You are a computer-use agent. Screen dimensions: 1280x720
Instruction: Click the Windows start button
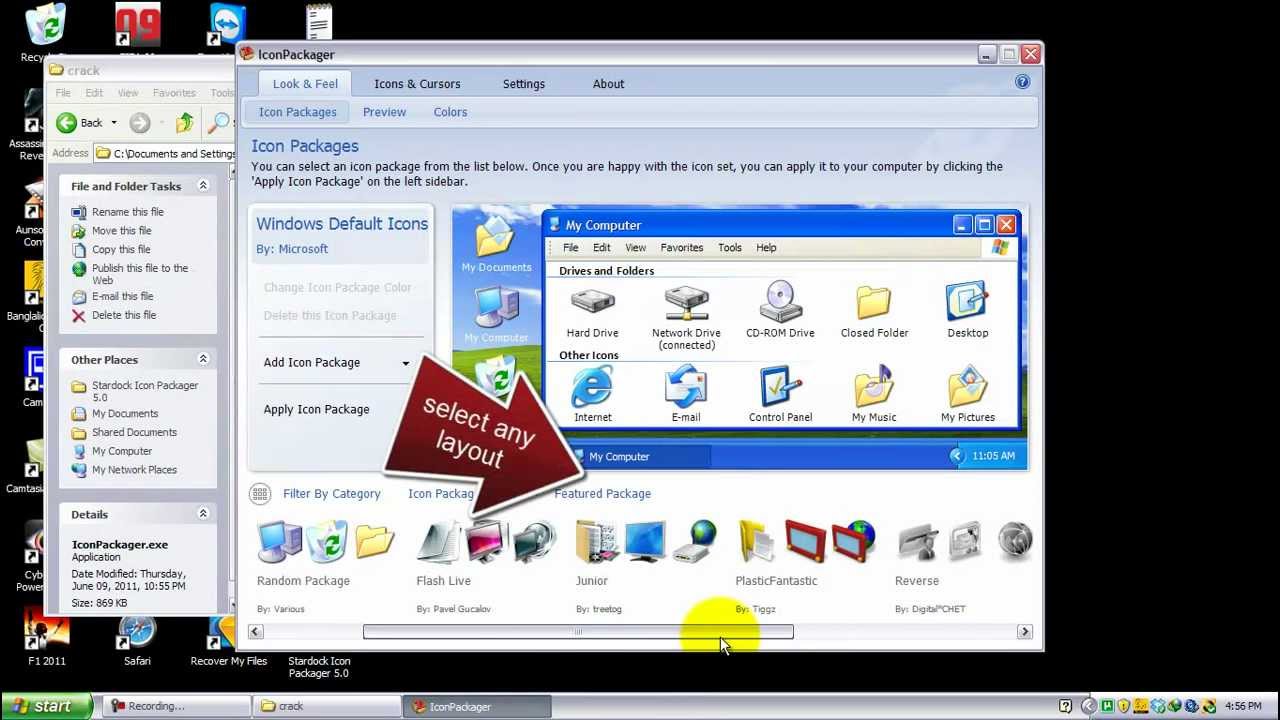(x=45, y=706)
